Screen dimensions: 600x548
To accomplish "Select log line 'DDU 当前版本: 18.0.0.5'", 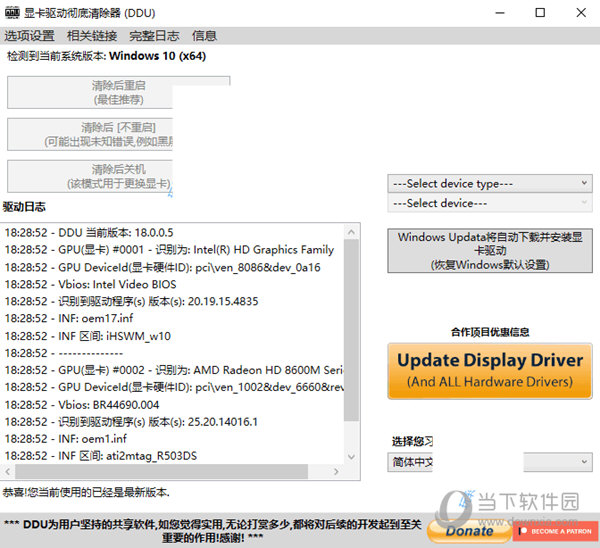I will click(x=89, y=233).
